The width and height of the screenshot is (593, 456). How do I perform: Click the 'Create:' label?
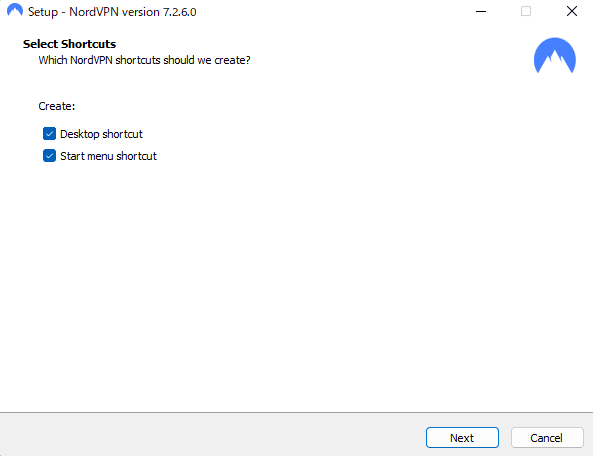57,106
